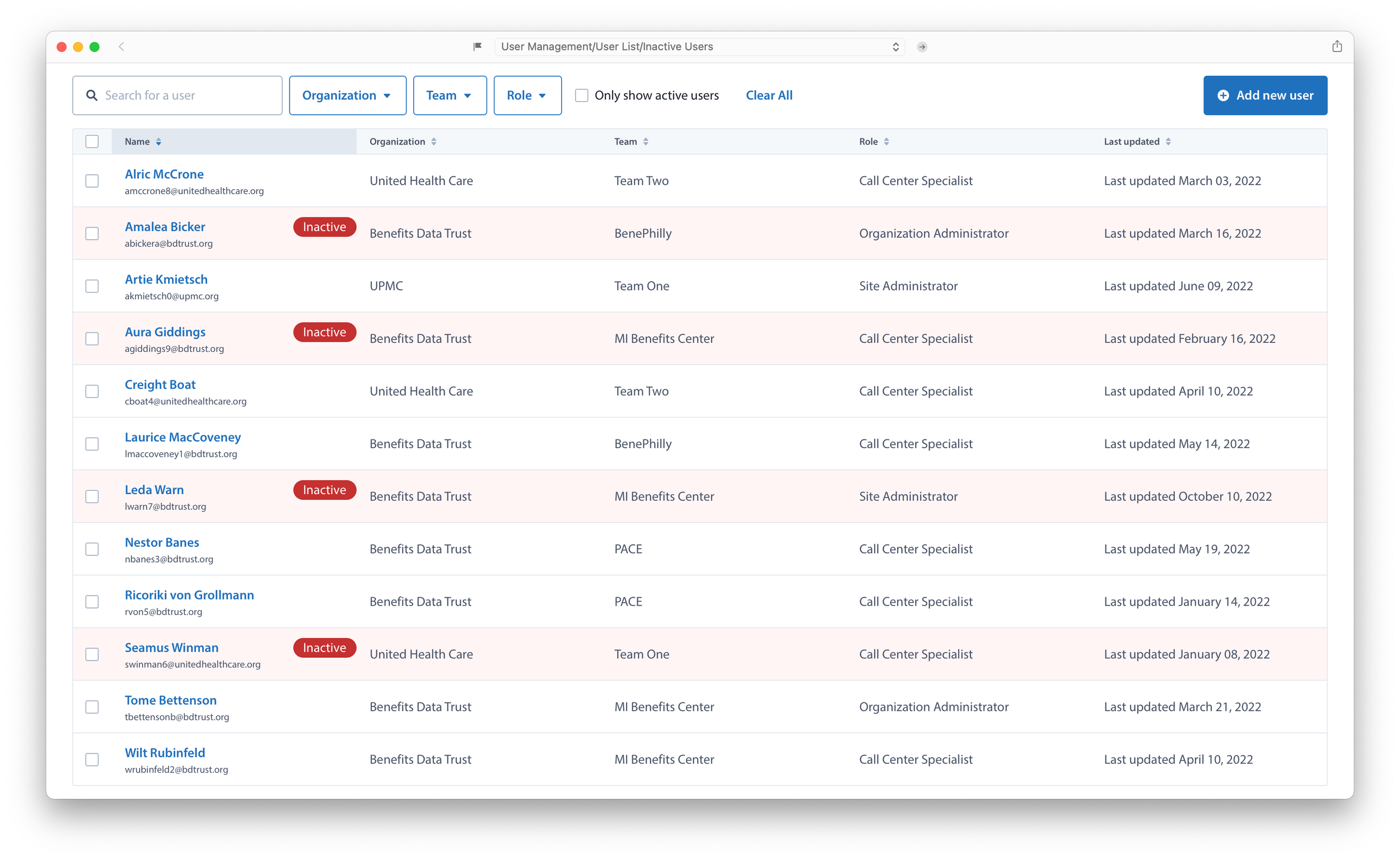This screenshot has width=1400, height=860.
Task: Expand the Team filter dropdown
Action: [x=450, y=96]
